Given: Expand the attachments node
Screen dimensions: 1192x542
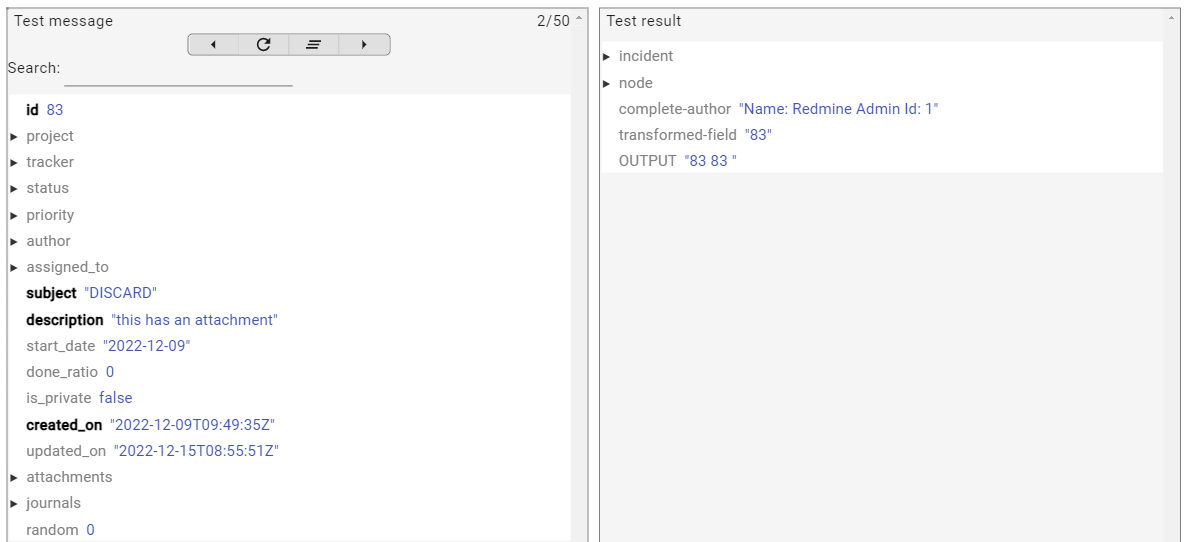Looking at the screenshot, I should 15,477.
